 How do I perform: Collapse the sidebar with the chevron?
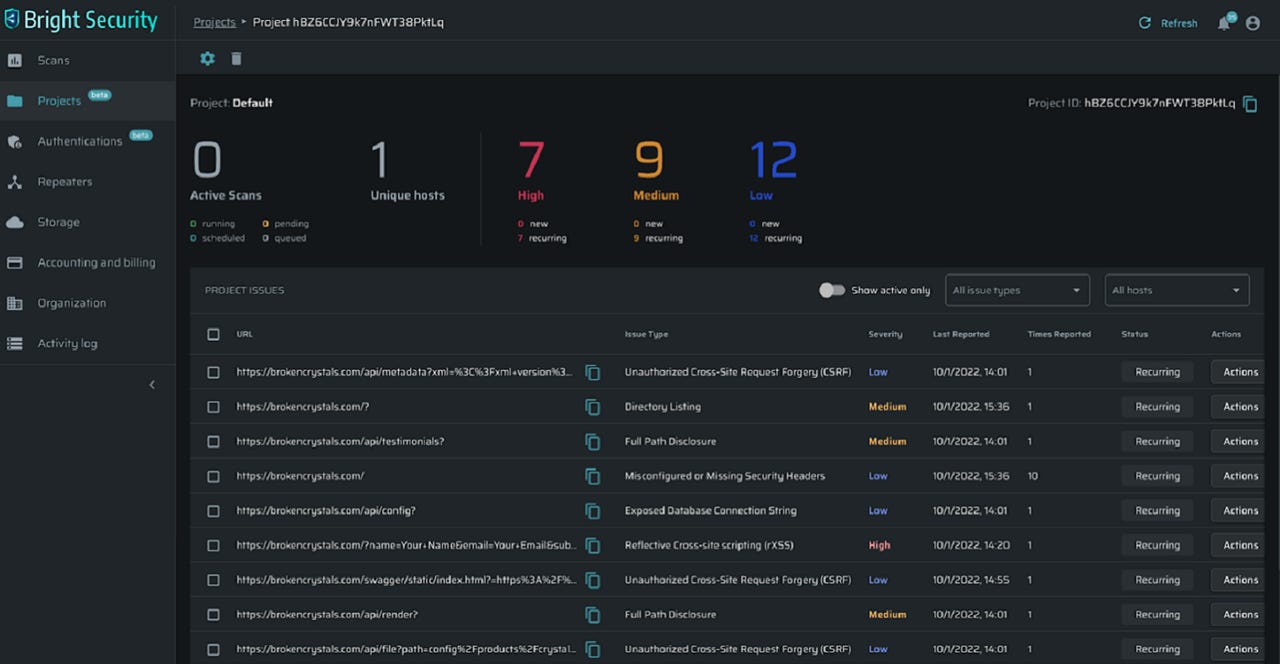(x=152, y=384)
